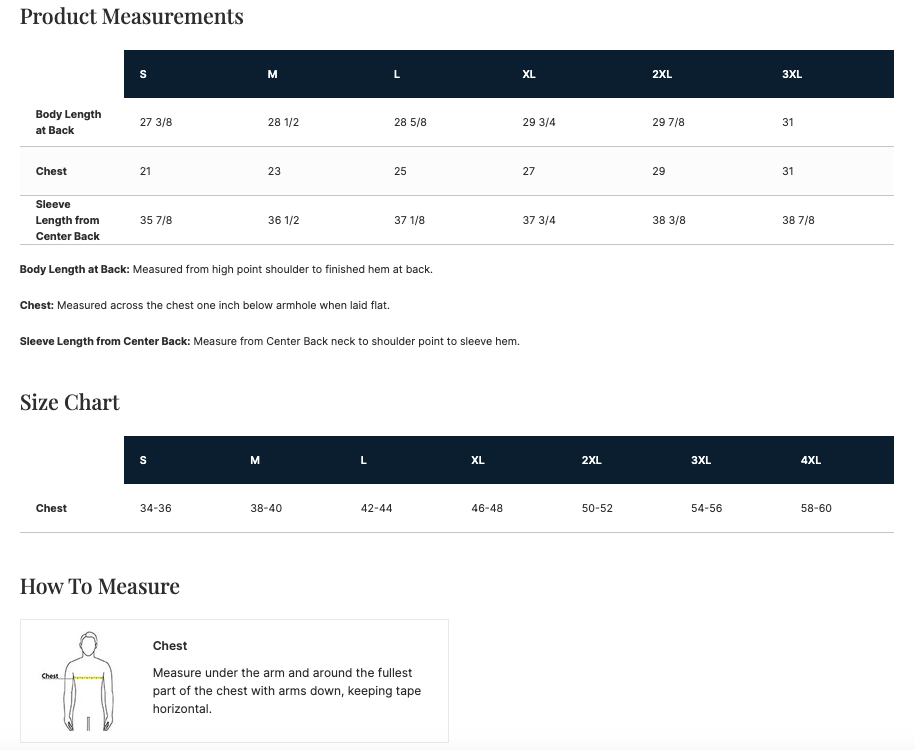Click the Product Measurements heading
Screen dimensions: 915x750
131,17
